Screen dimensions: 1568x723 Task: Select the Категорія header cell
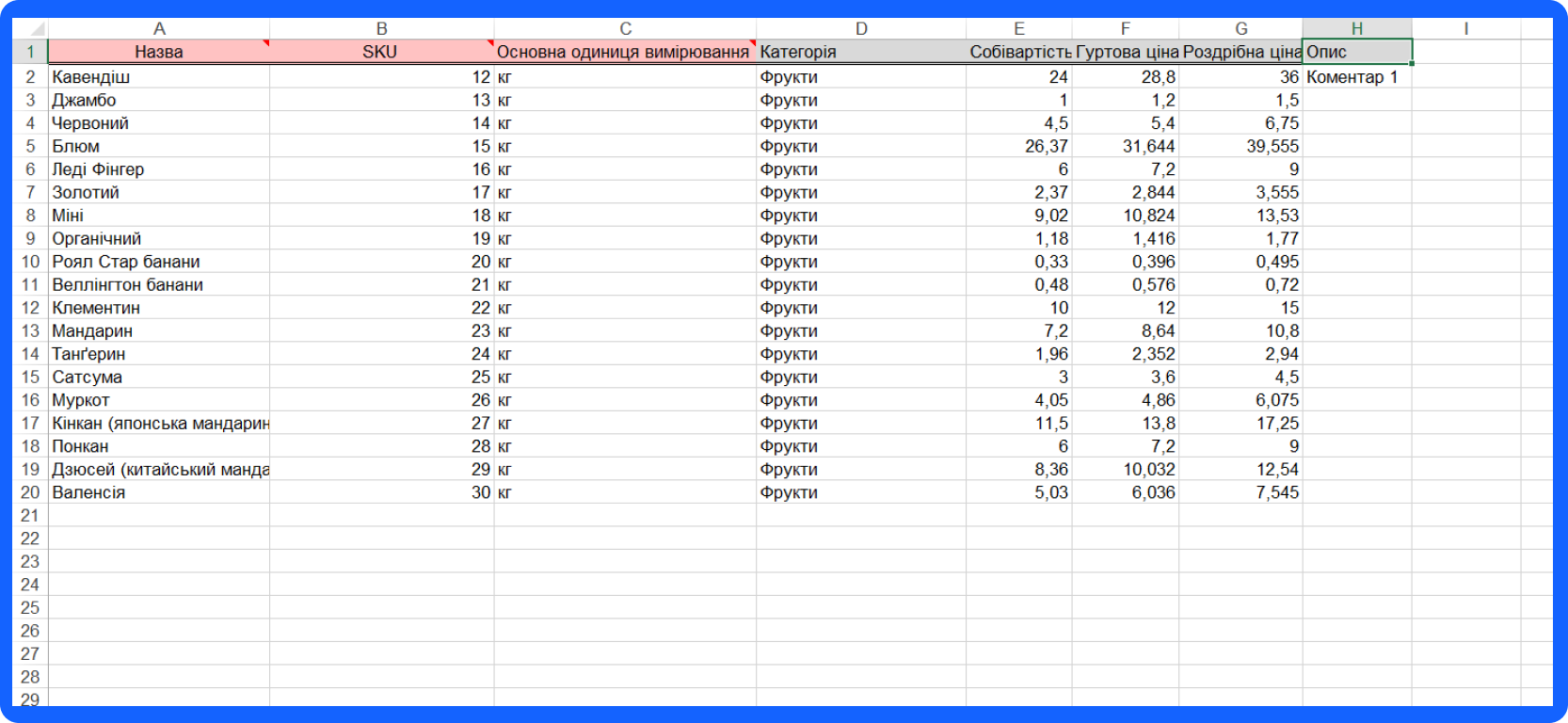[860, 52]
